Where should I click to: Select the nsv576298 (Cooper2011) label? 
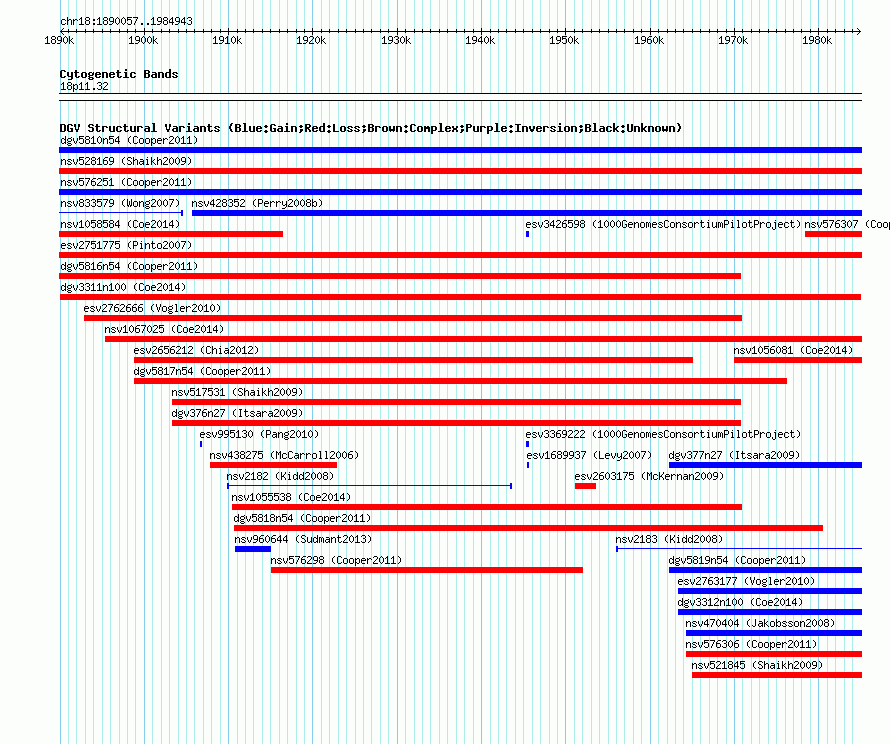[336, 560]
